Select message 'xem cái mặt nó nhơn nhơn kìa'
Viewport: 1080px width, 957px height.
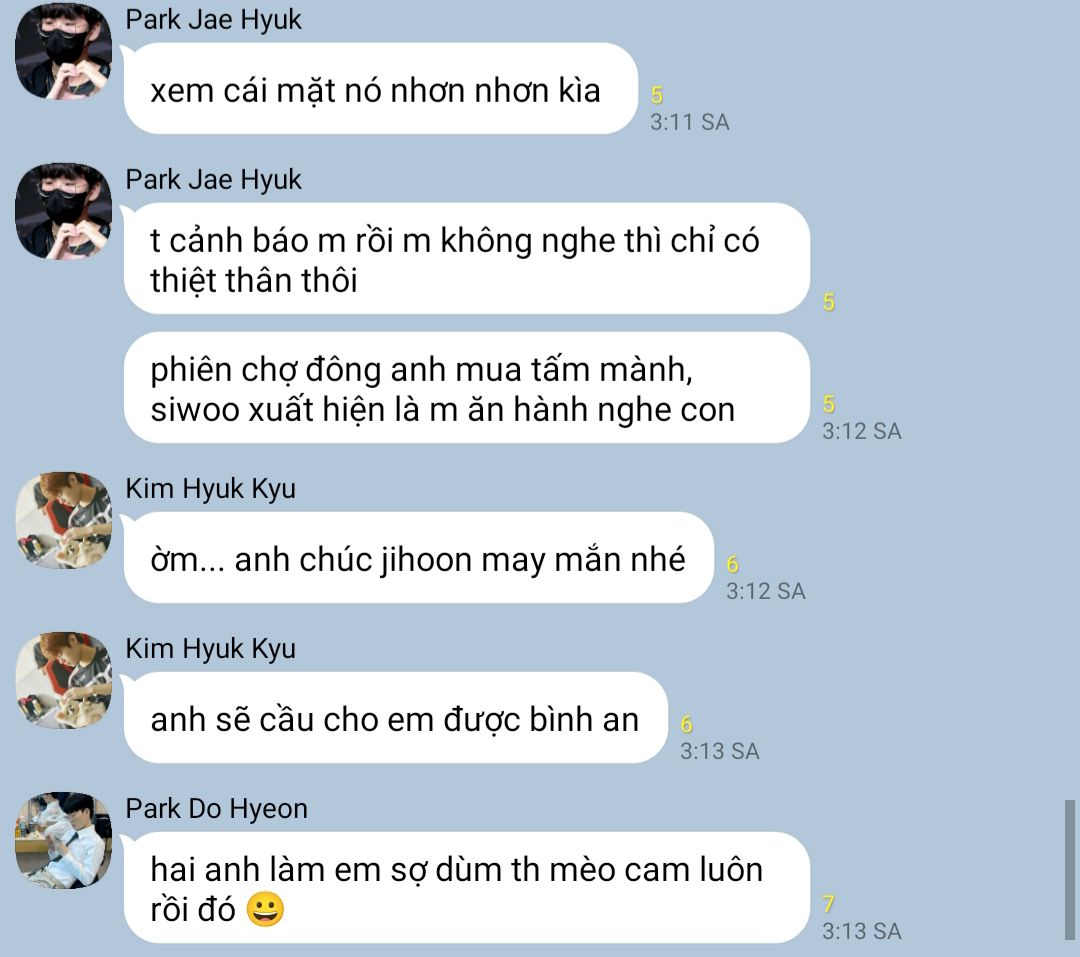(x=380, y=89)
